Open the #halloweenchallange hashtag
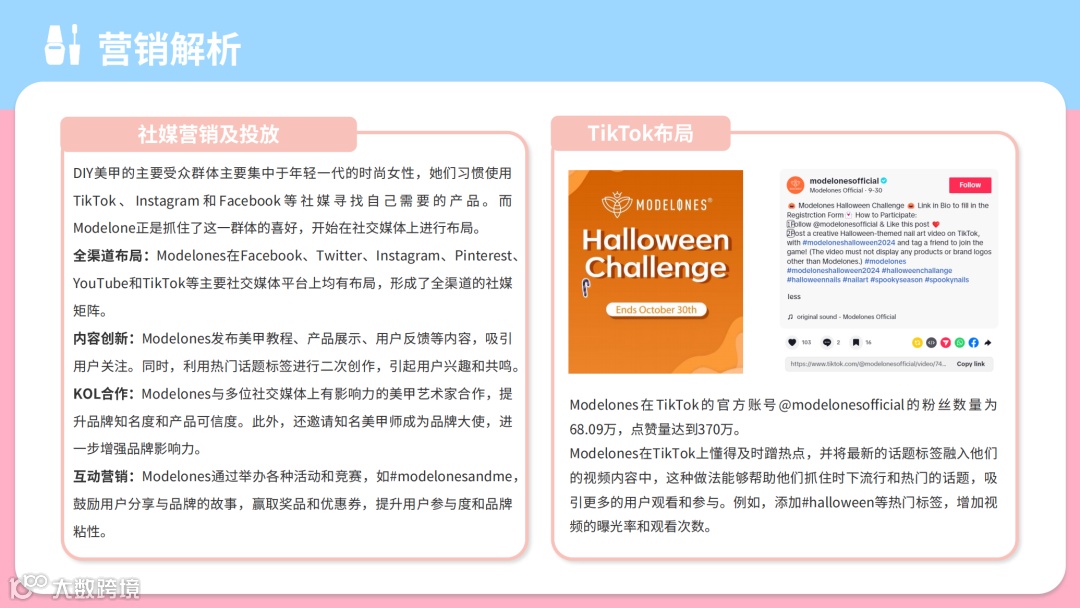Viewport: 1080px width, 608px height. pyautogui.click(x=917, y=271)
